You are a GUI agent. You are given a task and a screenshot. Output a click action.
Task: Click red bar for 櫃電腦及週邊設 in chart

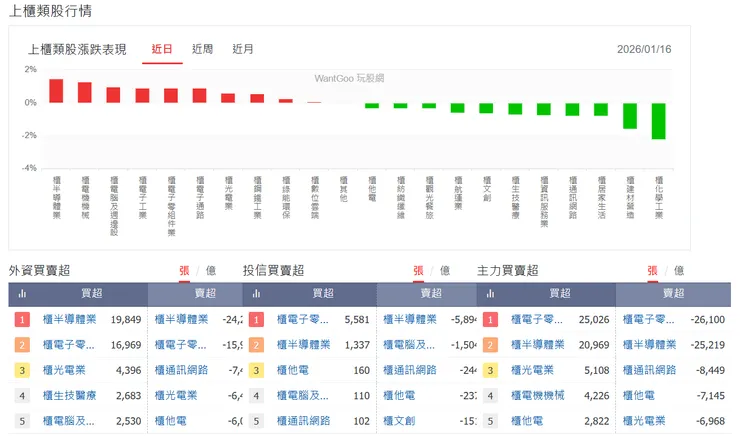tap(113, 95)
